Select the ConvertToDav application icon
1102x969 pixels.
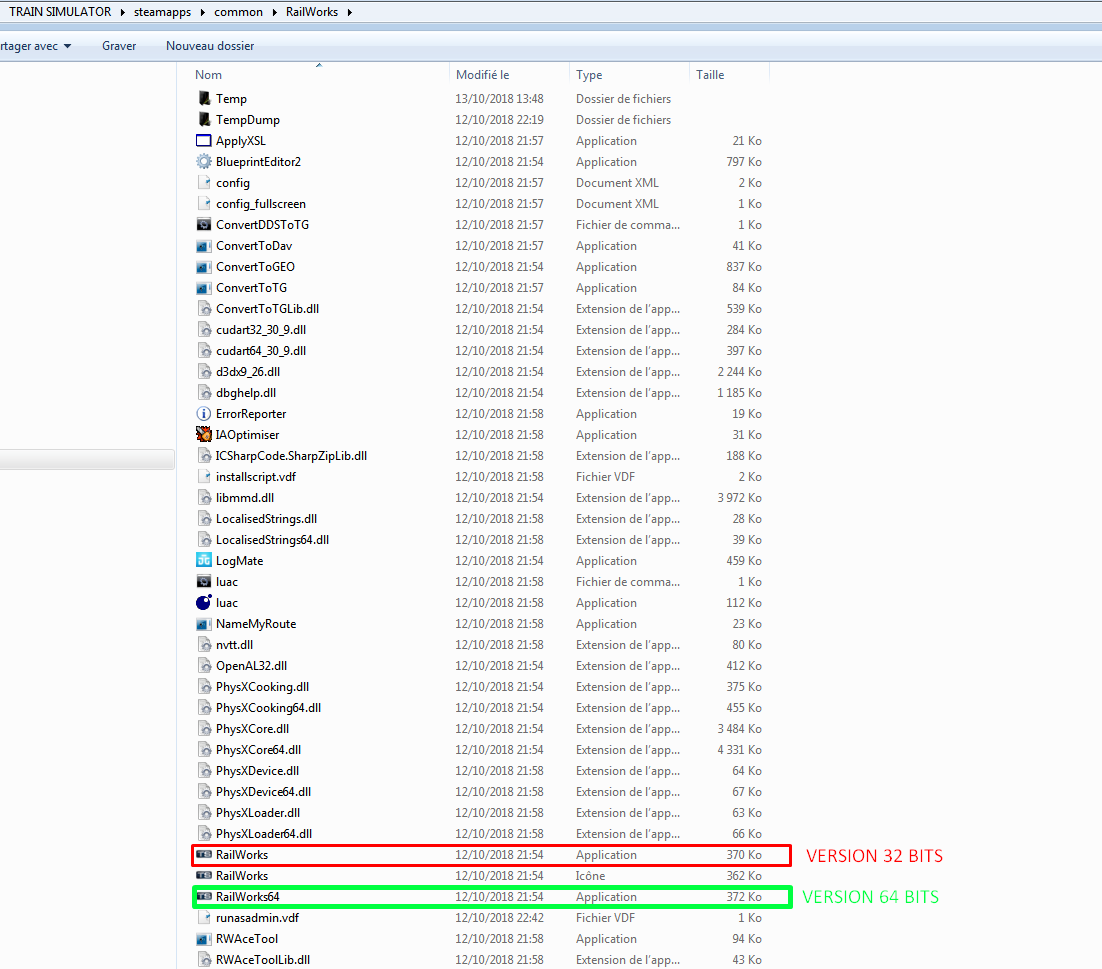click(204, 246)
